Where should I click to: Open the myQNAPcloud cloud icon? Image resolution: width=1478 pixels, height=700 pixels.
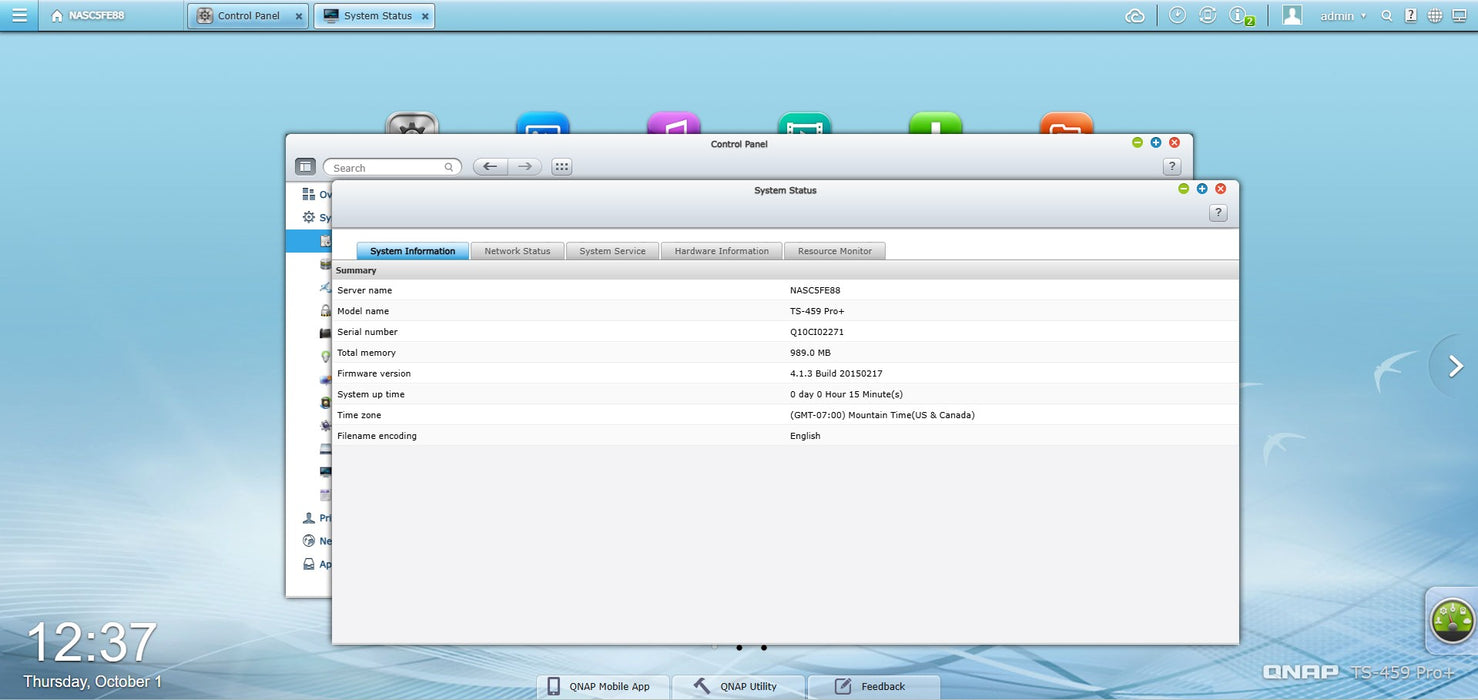[1135, 15]
